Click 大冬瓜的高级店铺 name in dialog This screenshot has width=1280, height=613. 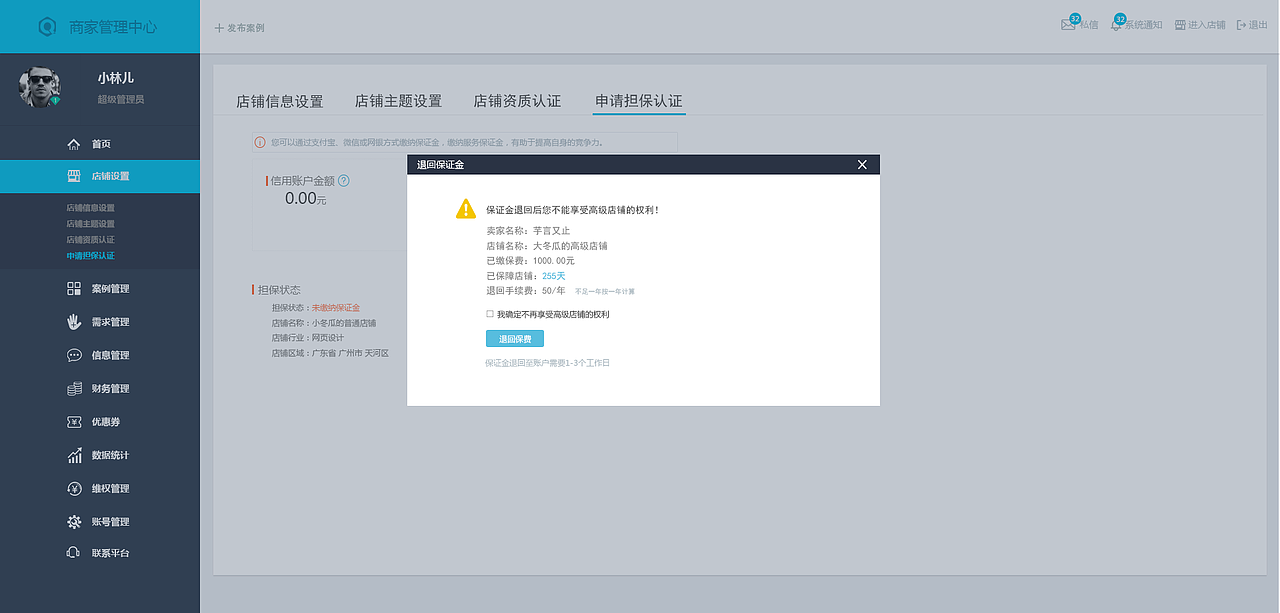570,246
